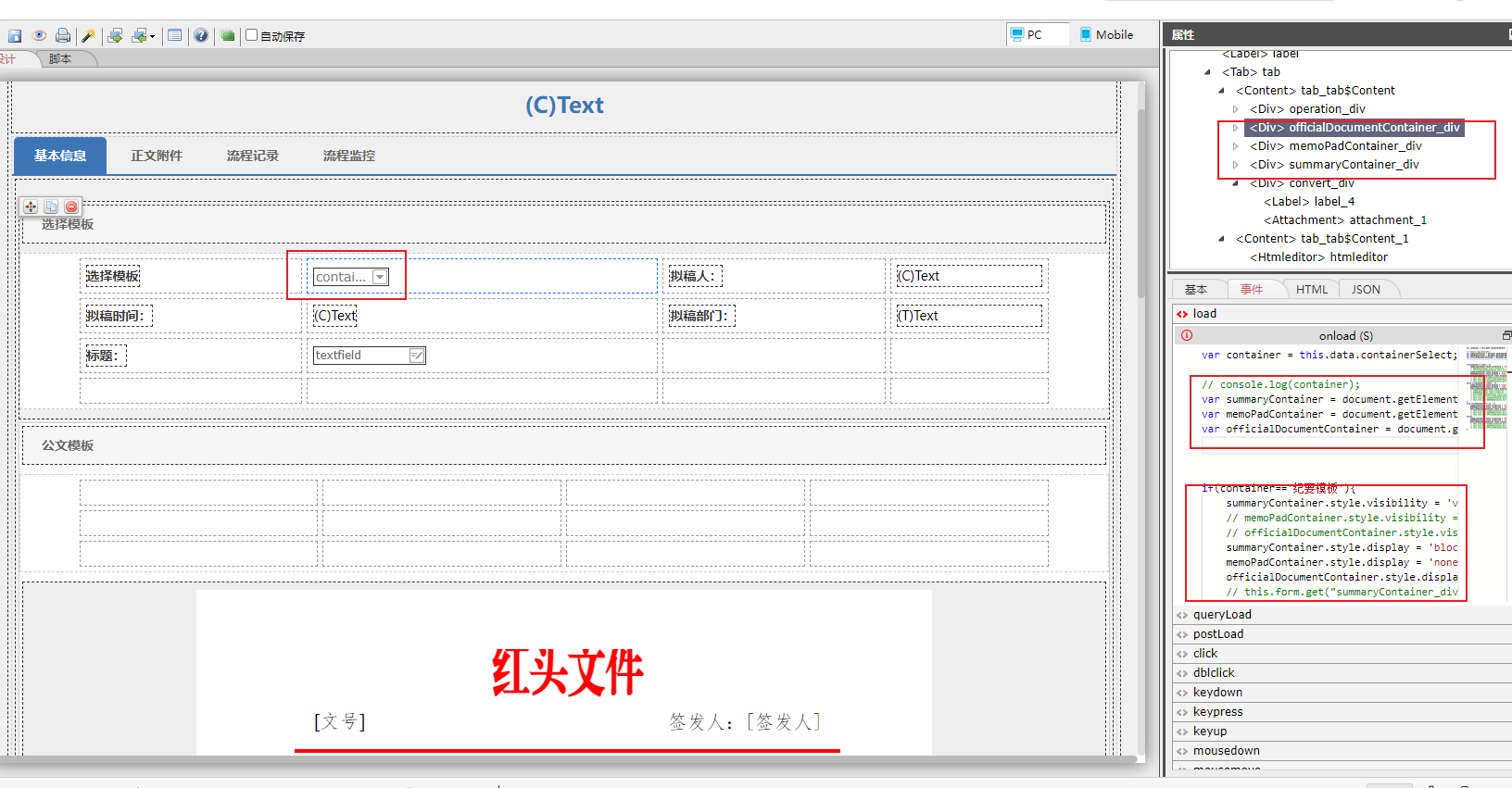Select the 基本信息 form tab
The height and width of the screenshot is (788, 1512).
[60, 156]
